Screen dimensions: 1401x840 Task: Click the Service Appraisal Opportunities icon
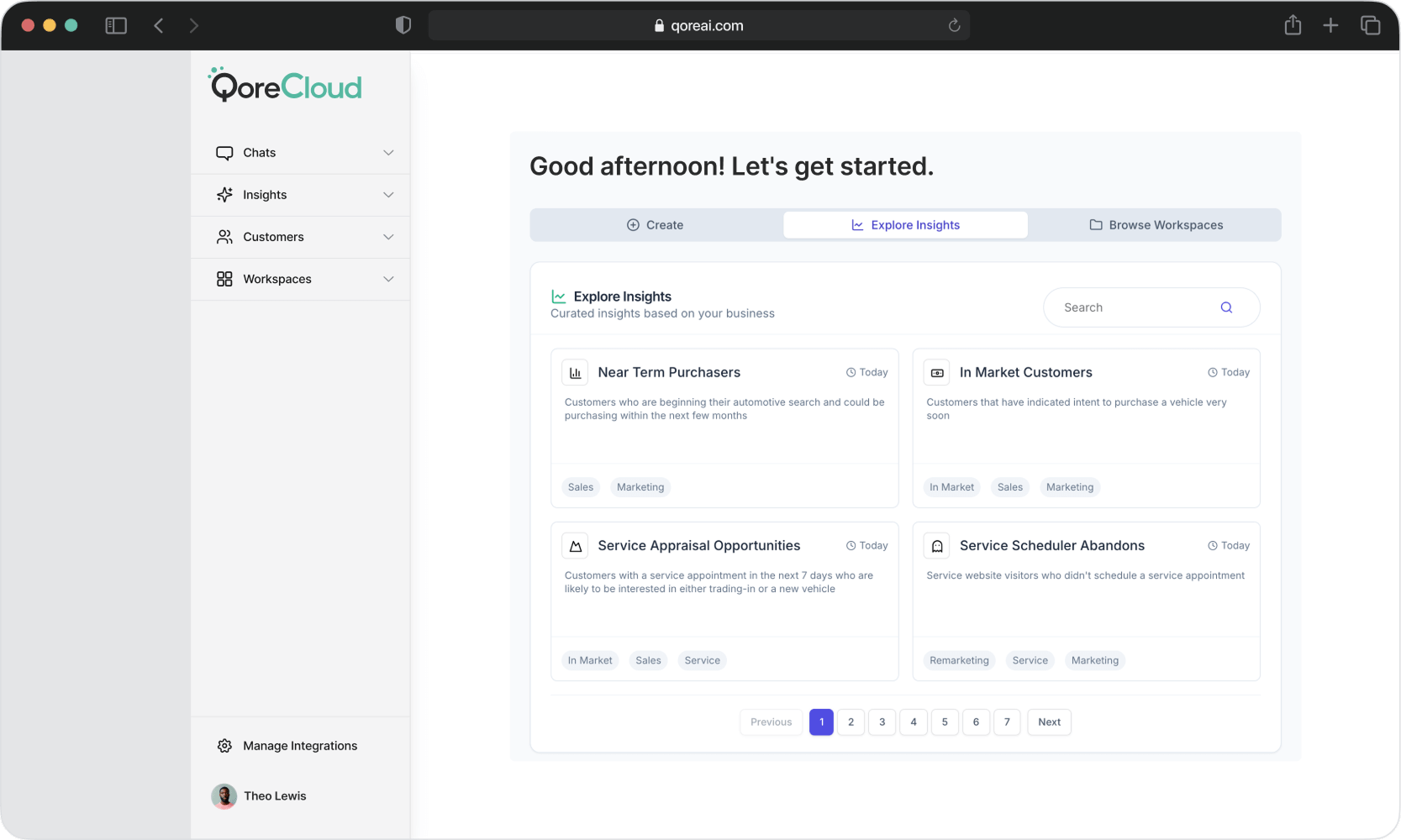pos(575,546)
